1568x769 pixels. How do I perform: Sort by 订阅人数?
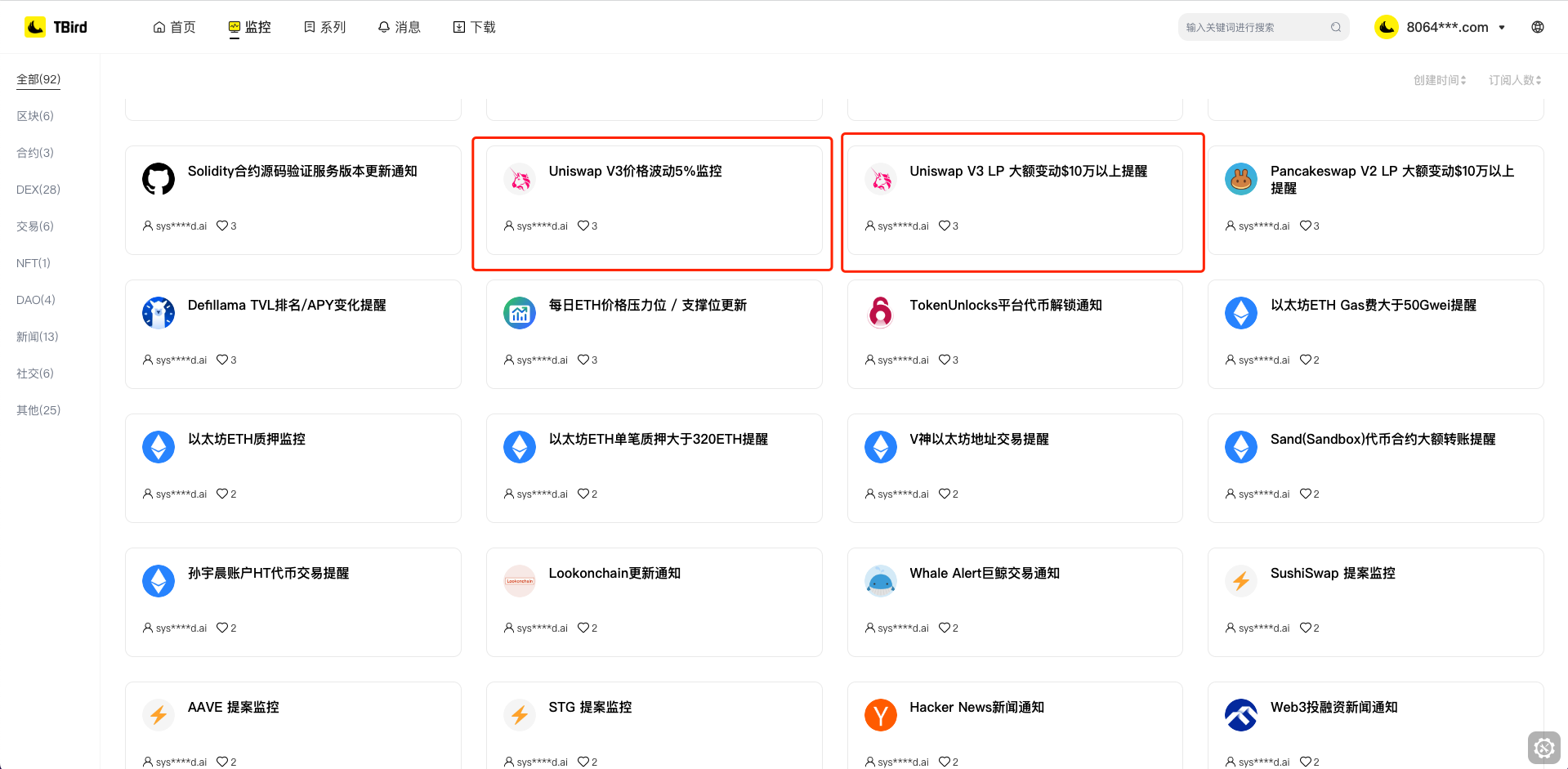(1514, 80)
